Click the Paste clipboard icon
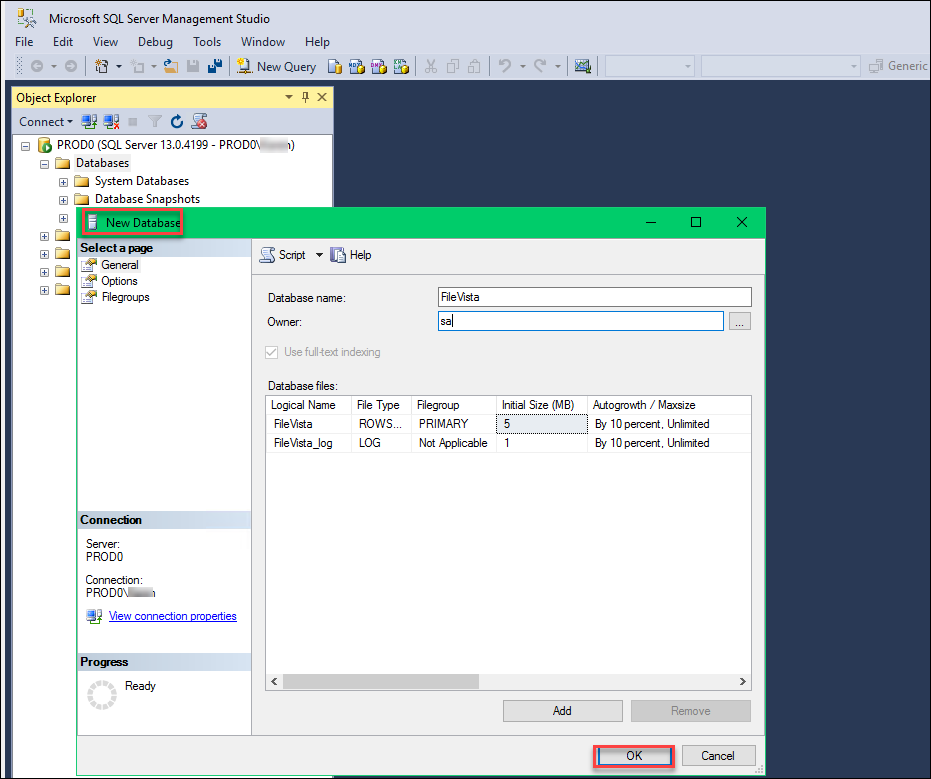 click(x=474, y=66)
